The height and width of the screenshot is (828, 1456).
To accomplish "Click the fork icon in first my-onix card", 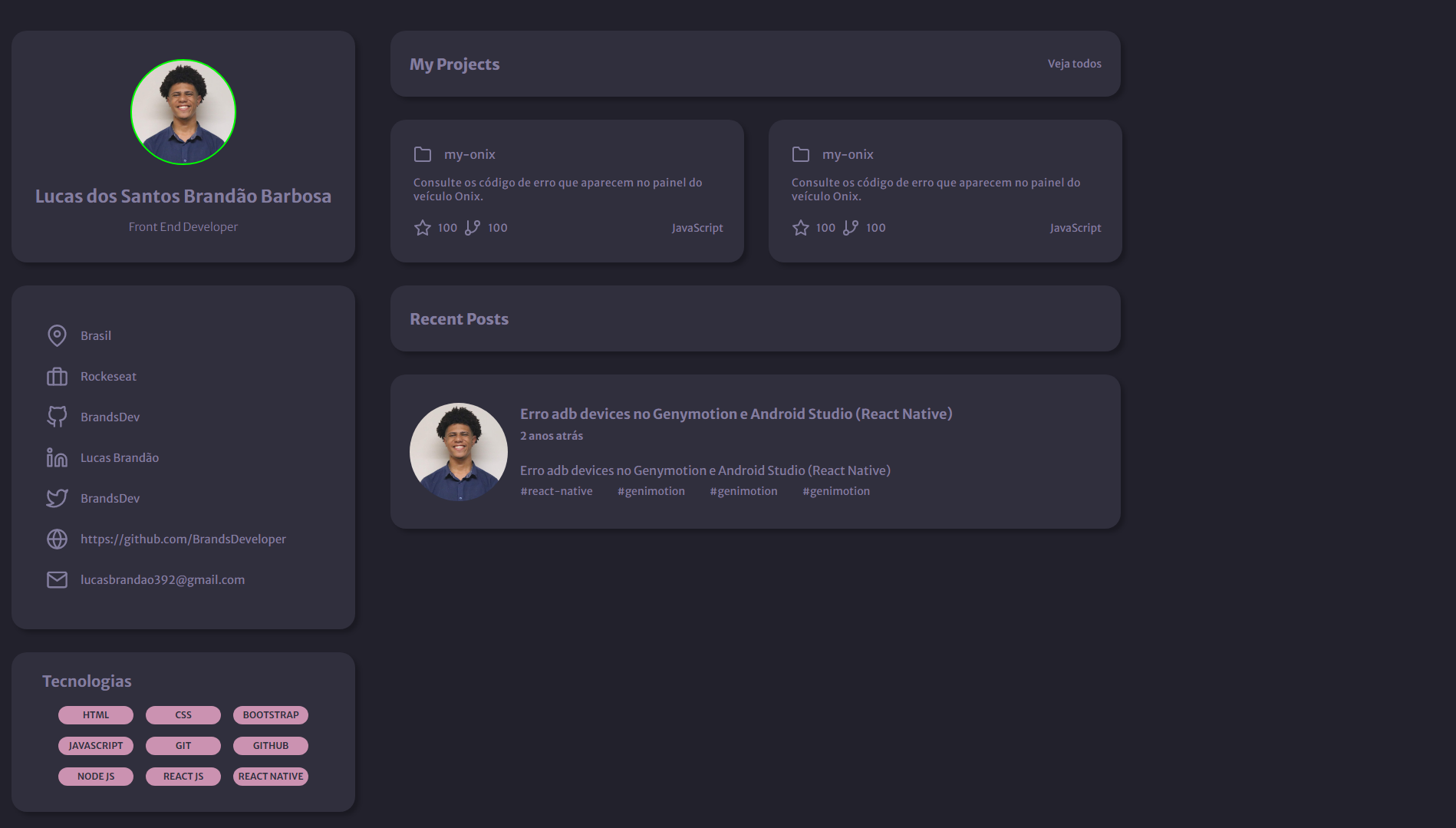I will point(473,228).
